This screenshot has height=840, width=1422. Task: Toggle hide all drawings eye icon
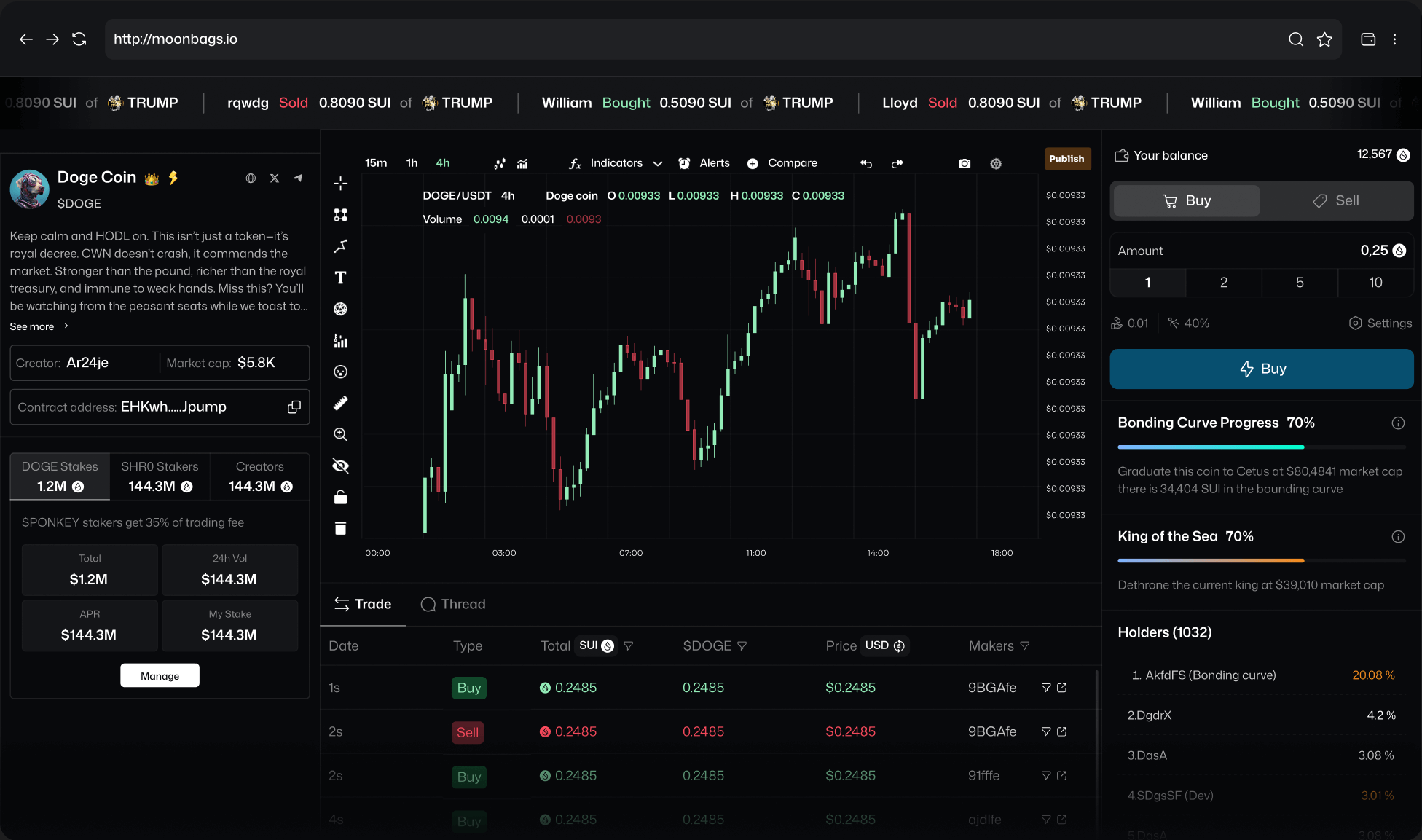click(340, 466)
